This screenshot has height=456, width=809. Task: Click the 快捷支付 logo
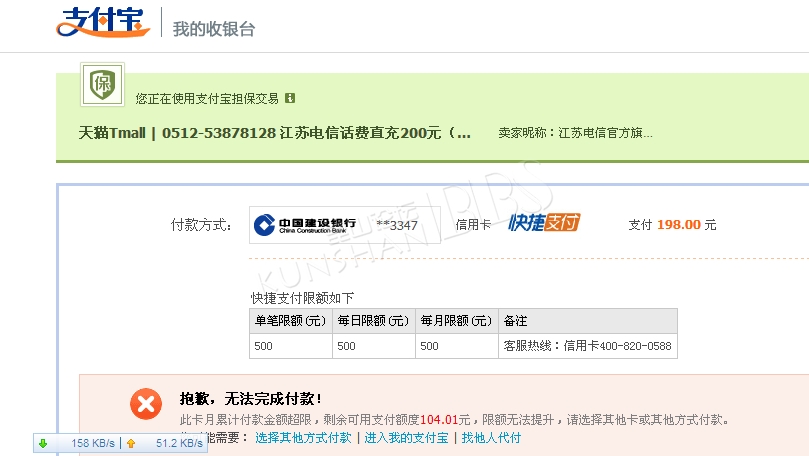point(544,223)
